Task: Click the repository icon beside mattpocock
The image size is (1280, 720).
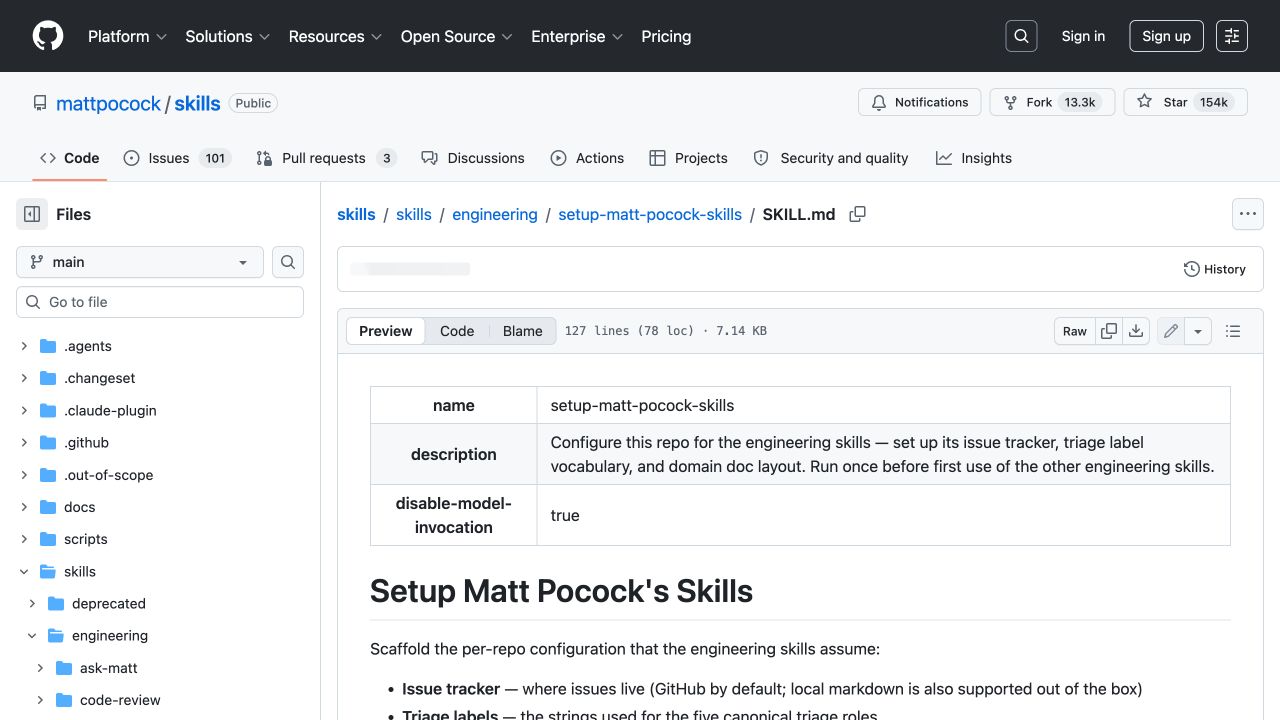Action: (40, 103)
